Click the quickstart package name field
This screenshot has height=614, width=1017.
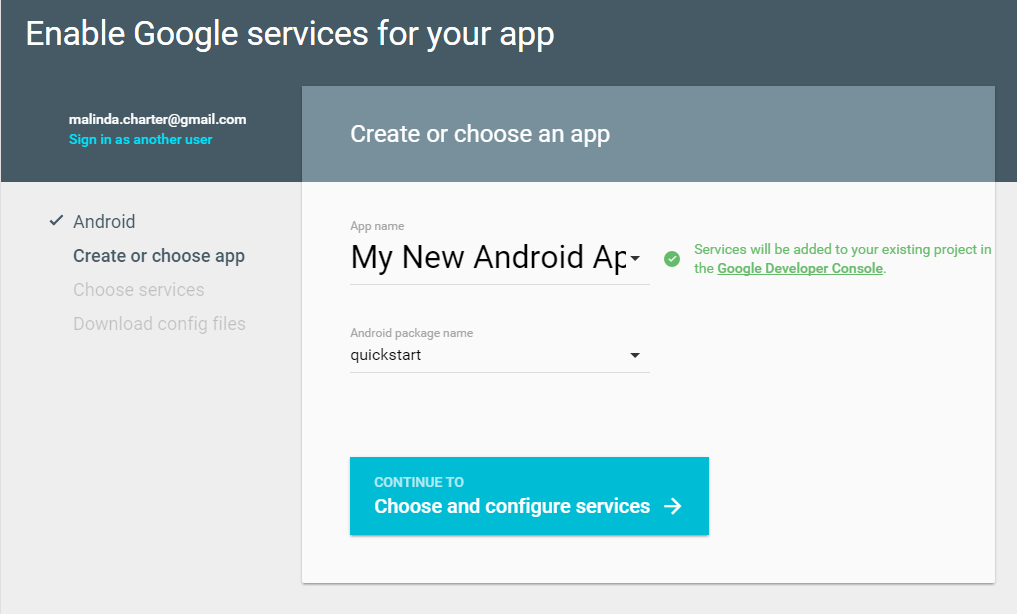click(499, 355)
